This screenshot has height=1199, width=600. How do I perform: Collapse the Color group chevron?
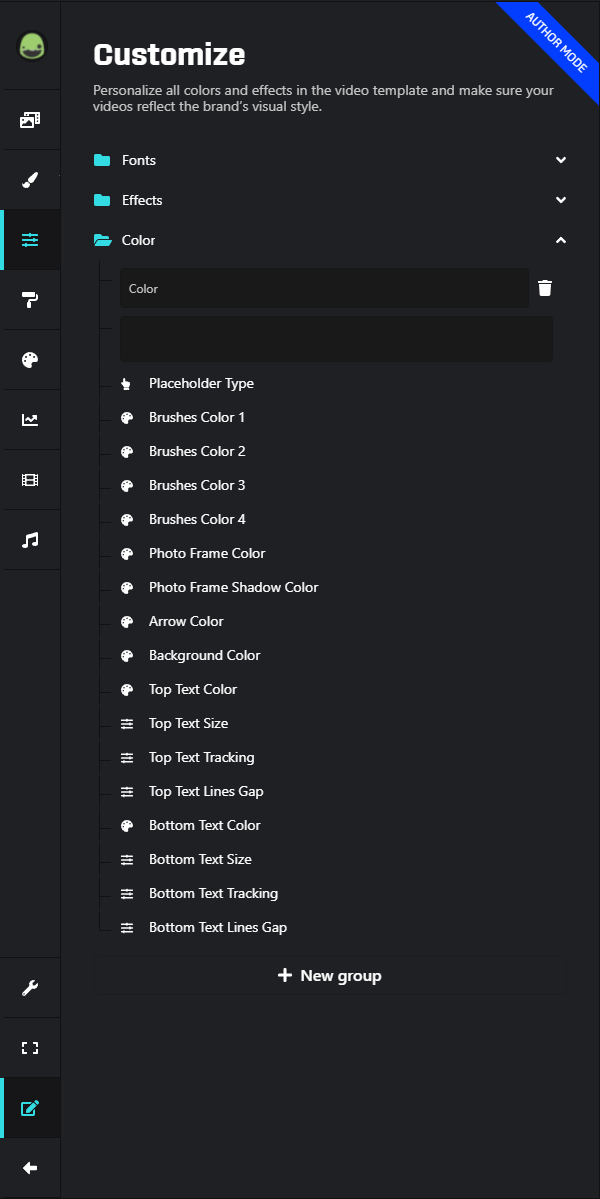561,240
